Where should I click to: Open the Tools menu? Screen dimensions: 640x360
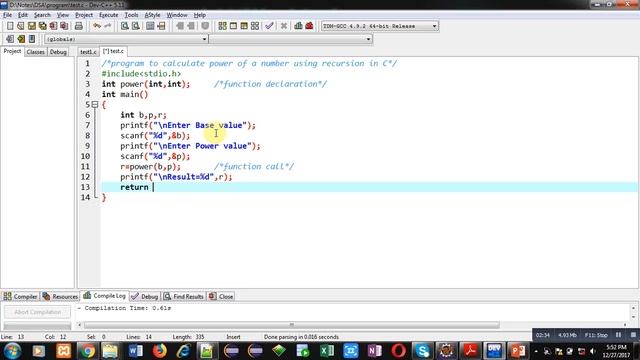click(x=131, y=15)
